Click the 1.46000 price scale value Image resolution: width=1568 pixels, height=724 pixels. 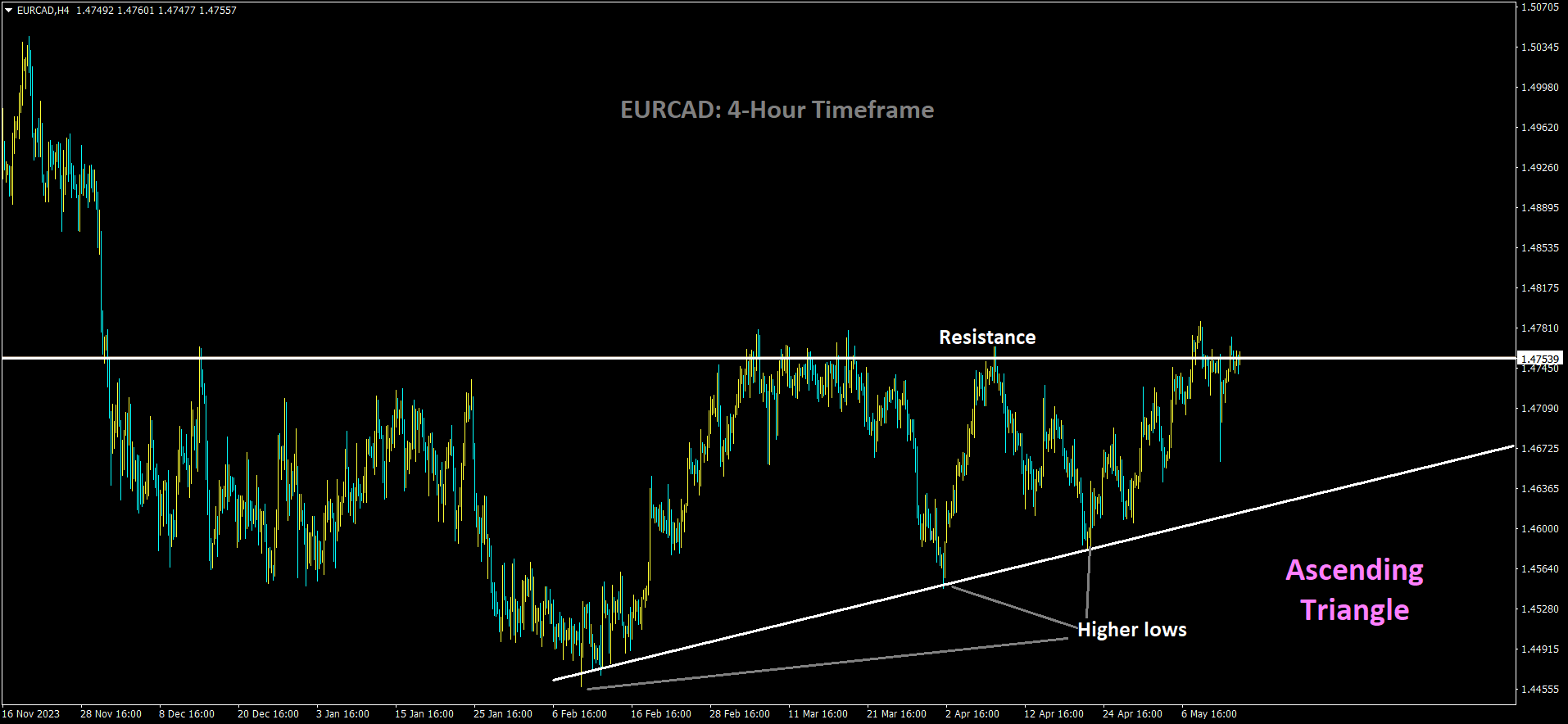pos(1540,528)
